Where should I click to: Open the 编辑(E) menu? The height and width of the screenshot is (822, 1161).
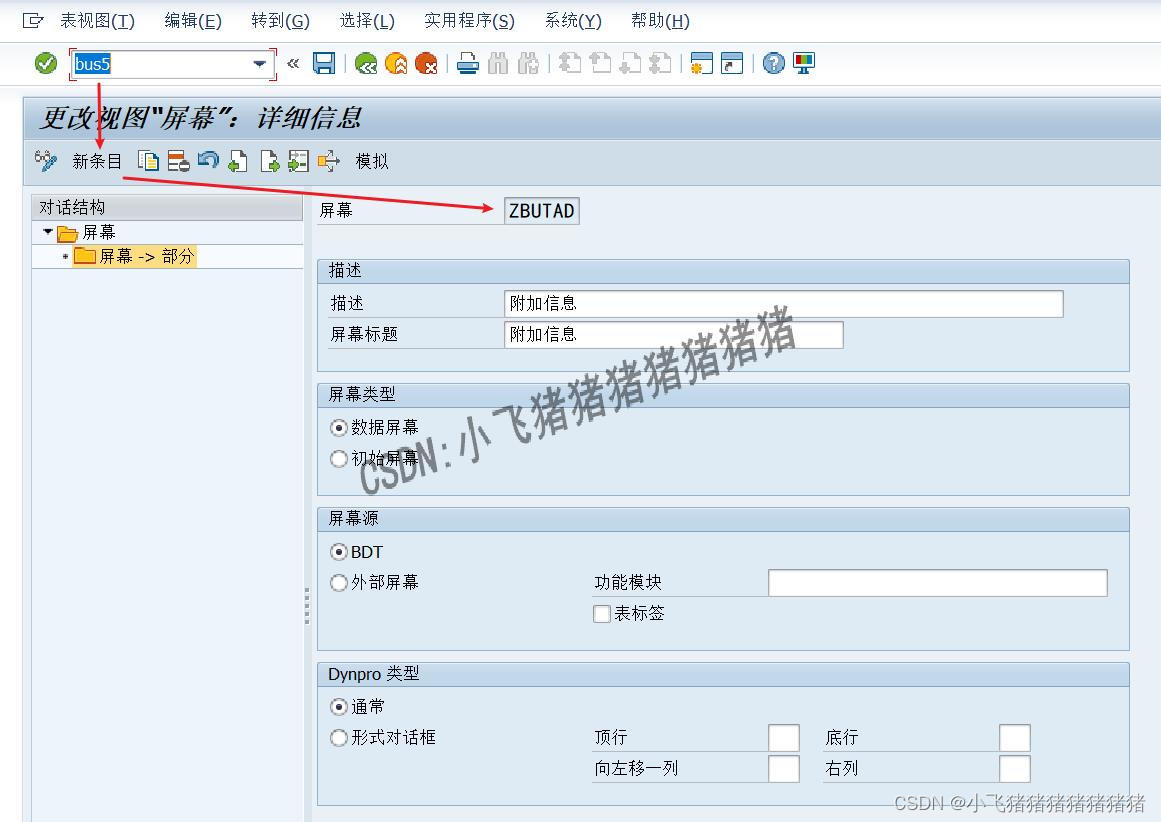coord(193,21)
